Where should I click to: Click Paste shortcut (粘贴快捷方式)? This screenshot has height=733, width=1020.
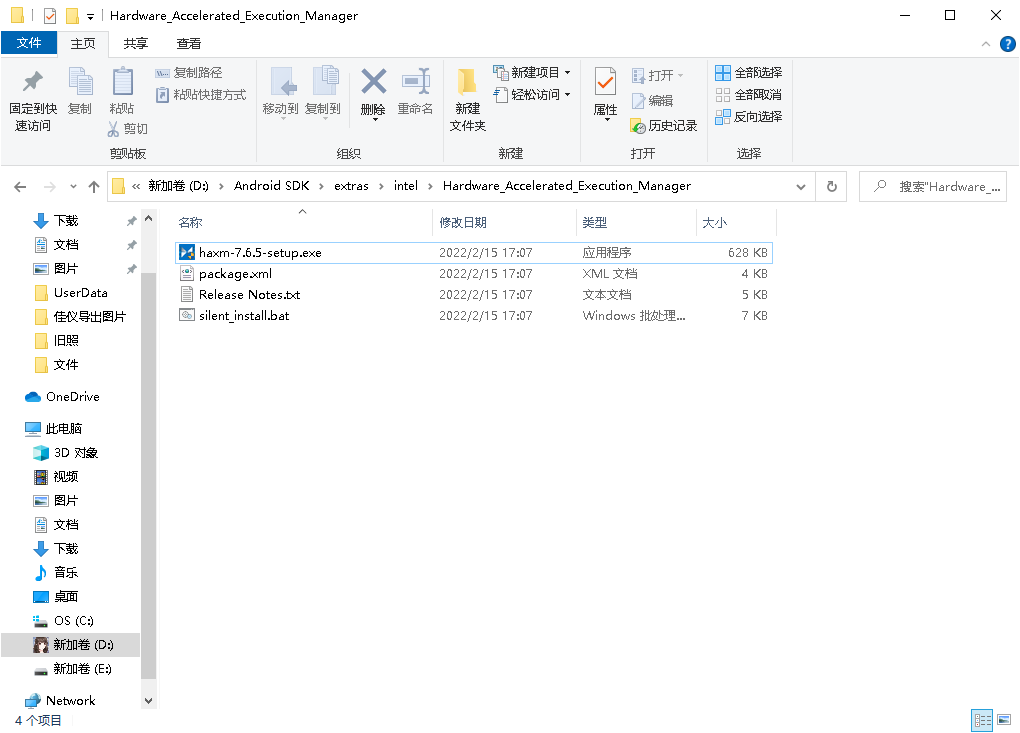tap(201, 95)
